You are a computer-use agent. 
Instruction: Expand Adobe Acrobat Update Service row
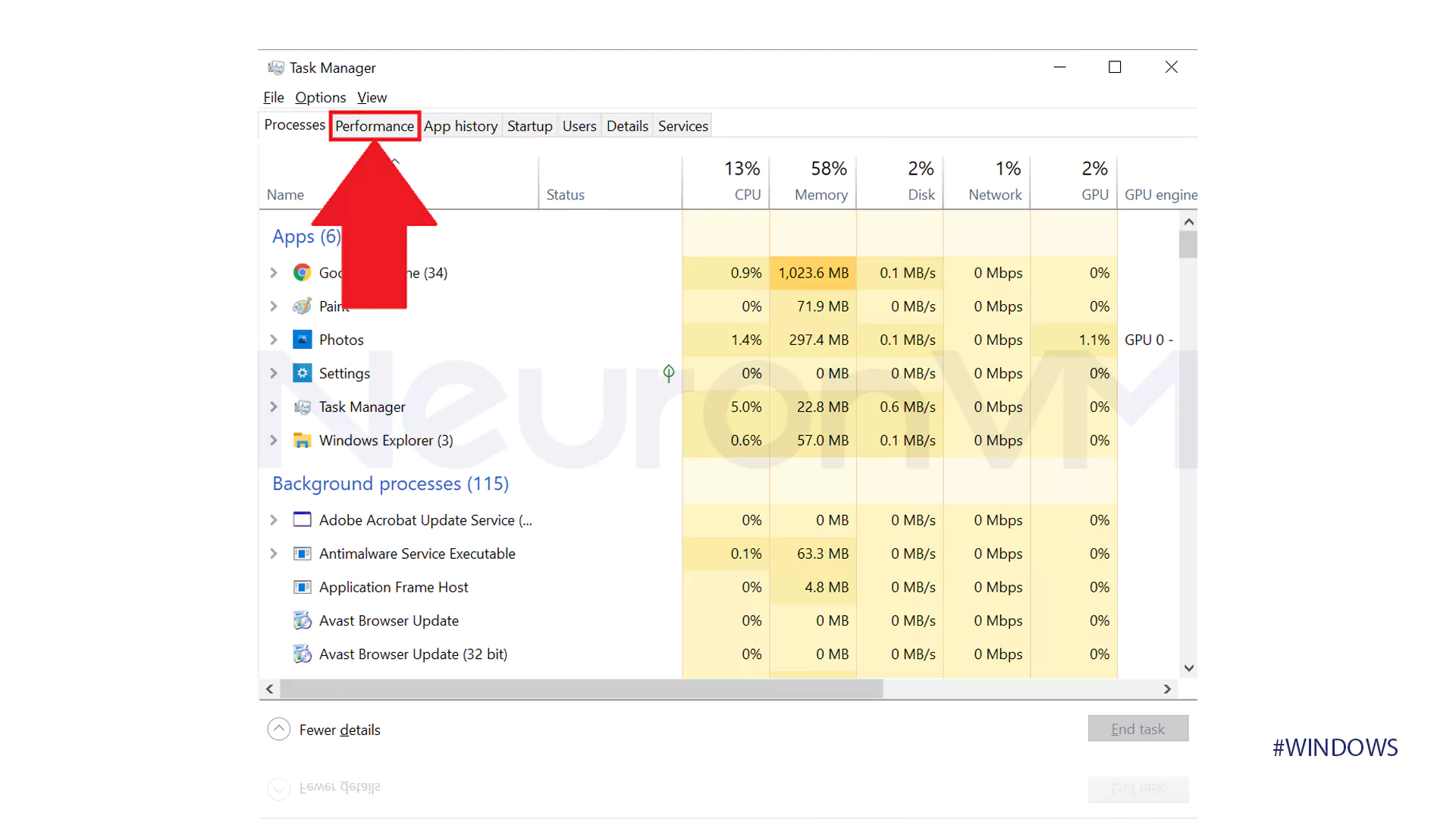coord(274,520)
